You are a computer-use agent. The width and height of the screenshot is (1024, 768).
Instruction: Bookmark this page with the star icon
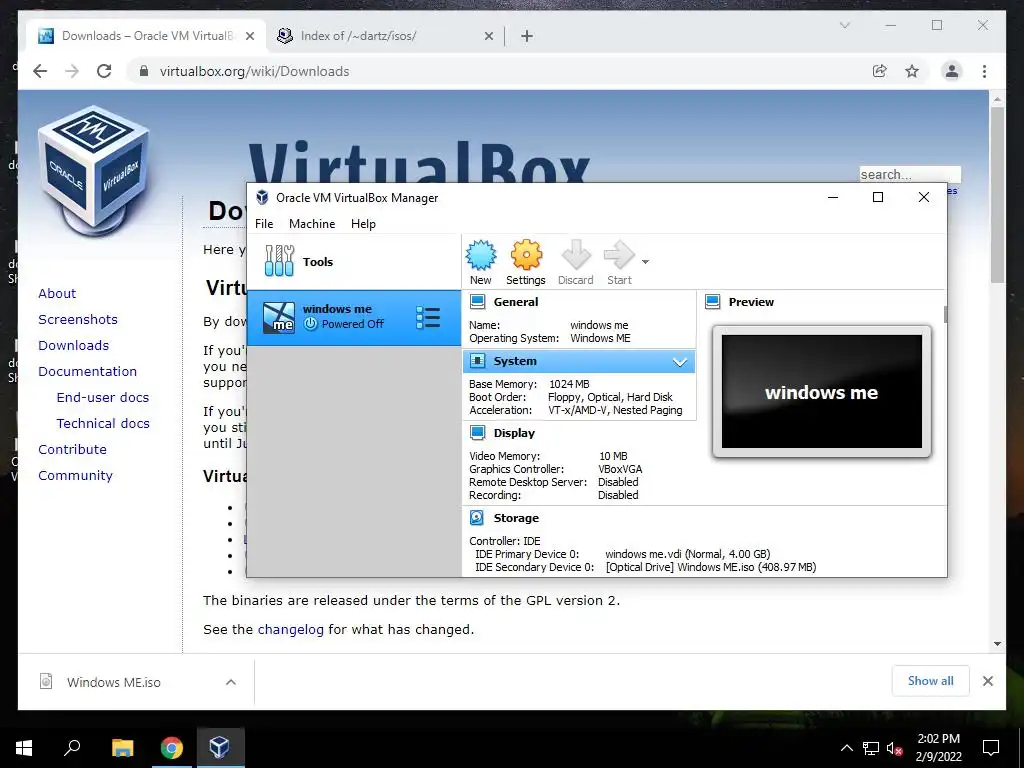(912, 71)
